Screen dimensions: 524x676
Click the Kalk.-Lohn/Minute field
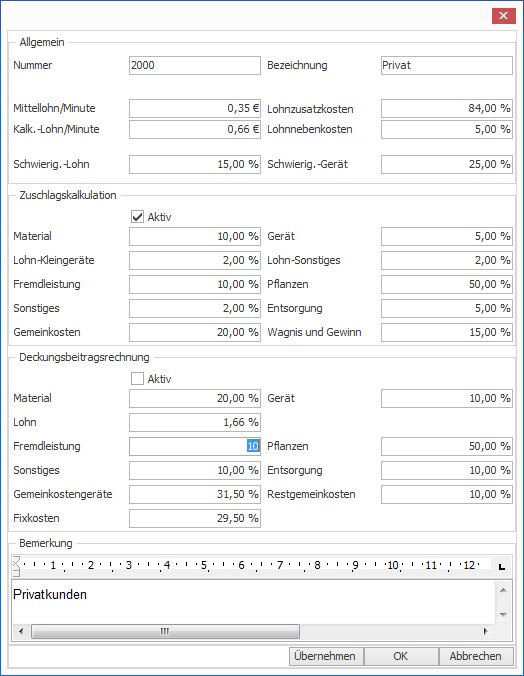(195, 129)
